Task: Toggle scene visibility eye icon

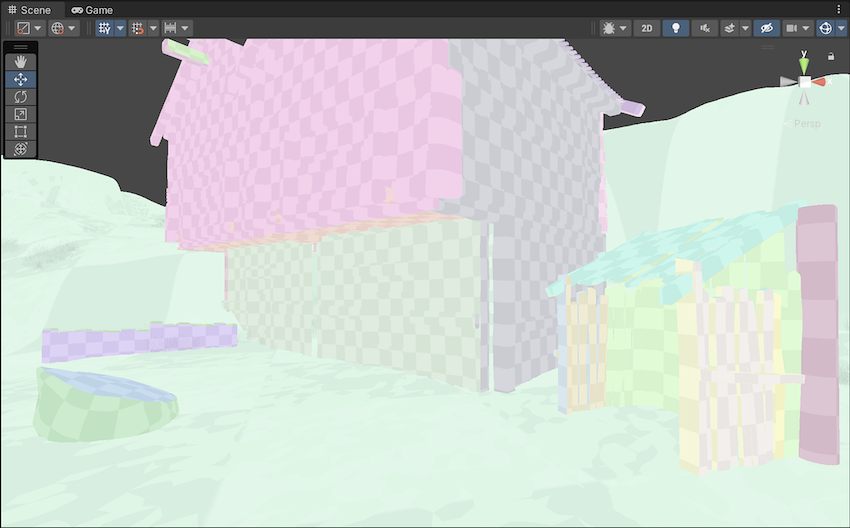Action: 766,28
